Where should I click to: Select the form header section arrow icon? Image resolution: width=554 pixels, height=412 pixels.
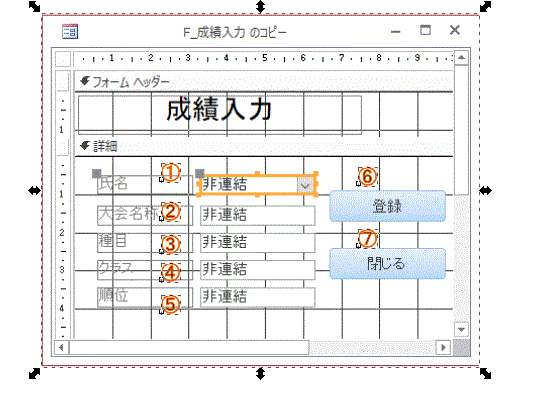pyautogui.click(x=85, y=81)
